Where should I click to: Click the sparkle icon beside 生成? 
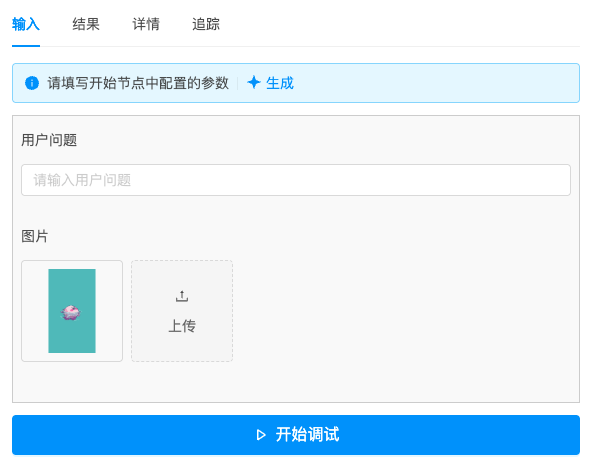point(254,83)
